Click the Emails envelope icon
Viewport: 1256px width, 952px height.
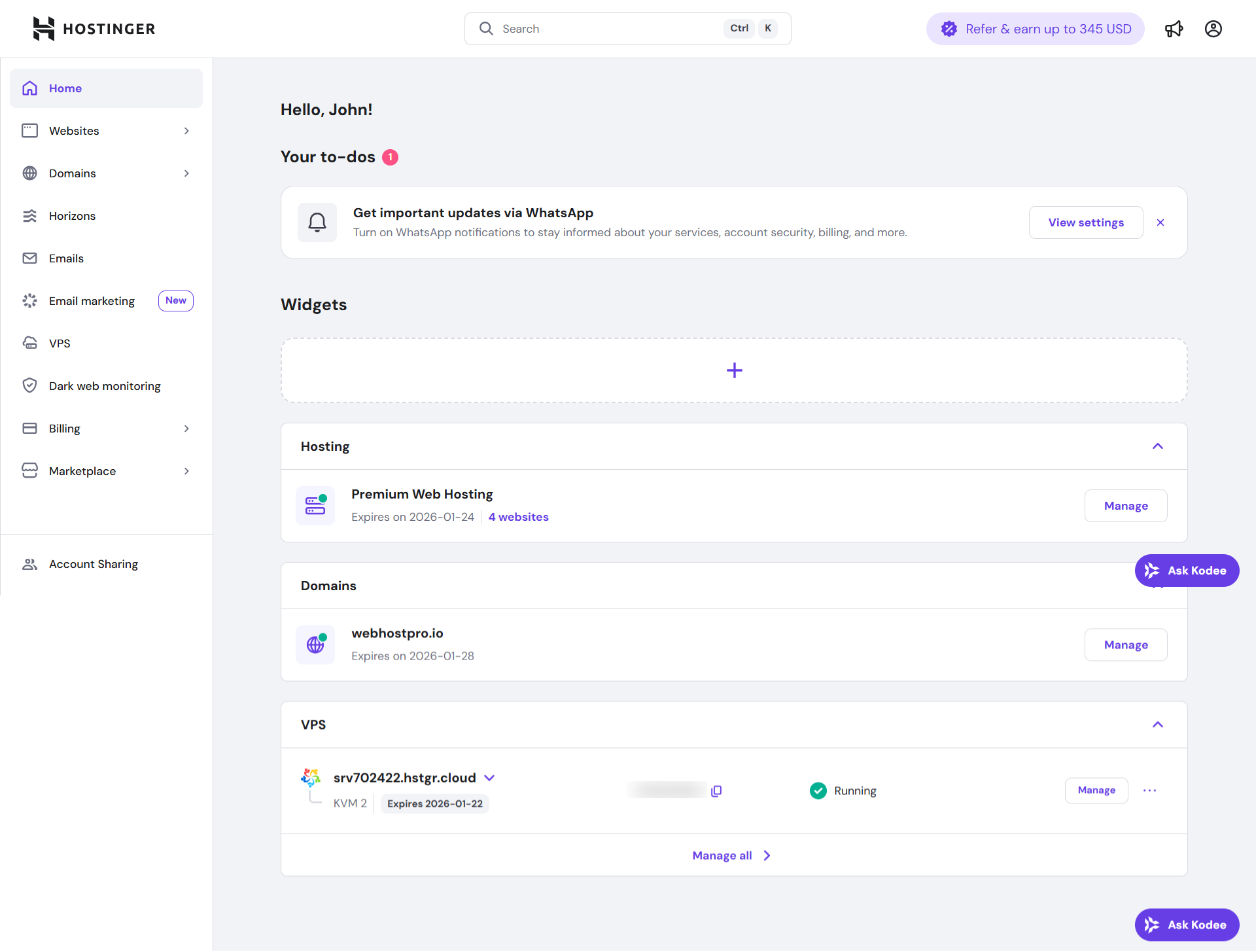click(x=30, y=258)
